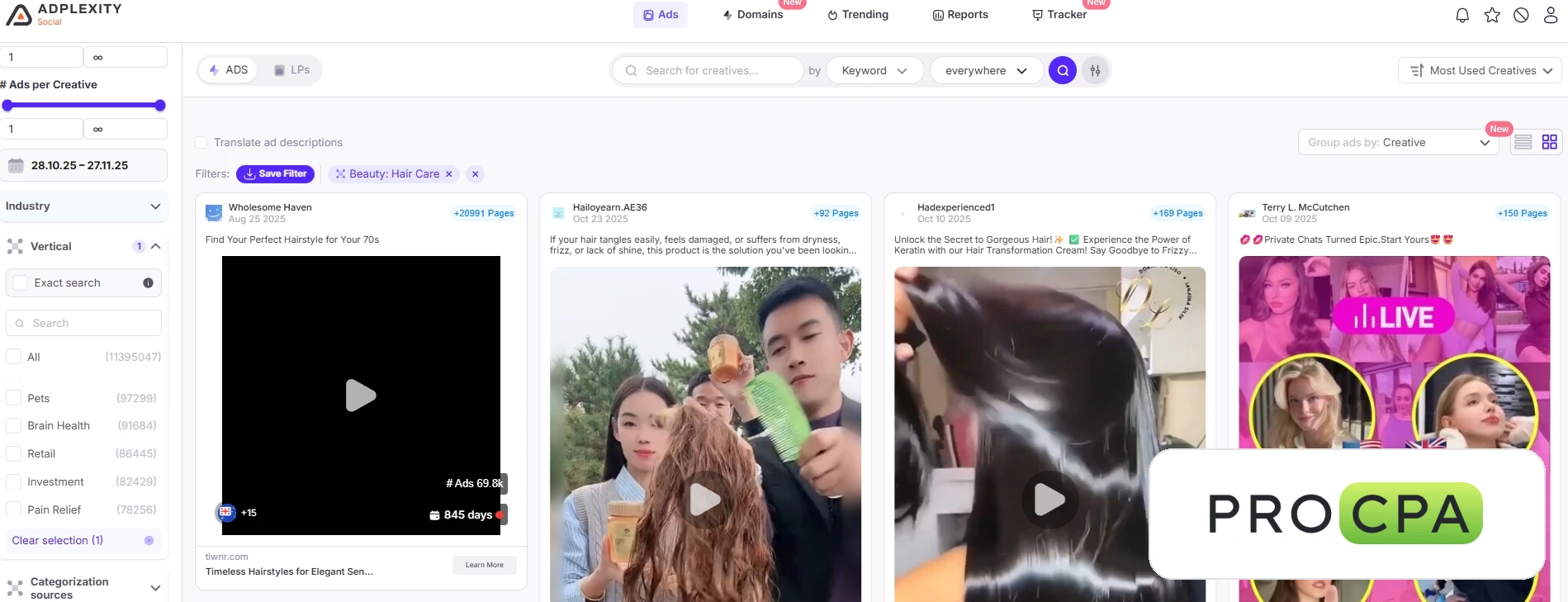Open advanced search filter settings icon
Screen dimensions: 1568x602
click(x=1095, y=70)
